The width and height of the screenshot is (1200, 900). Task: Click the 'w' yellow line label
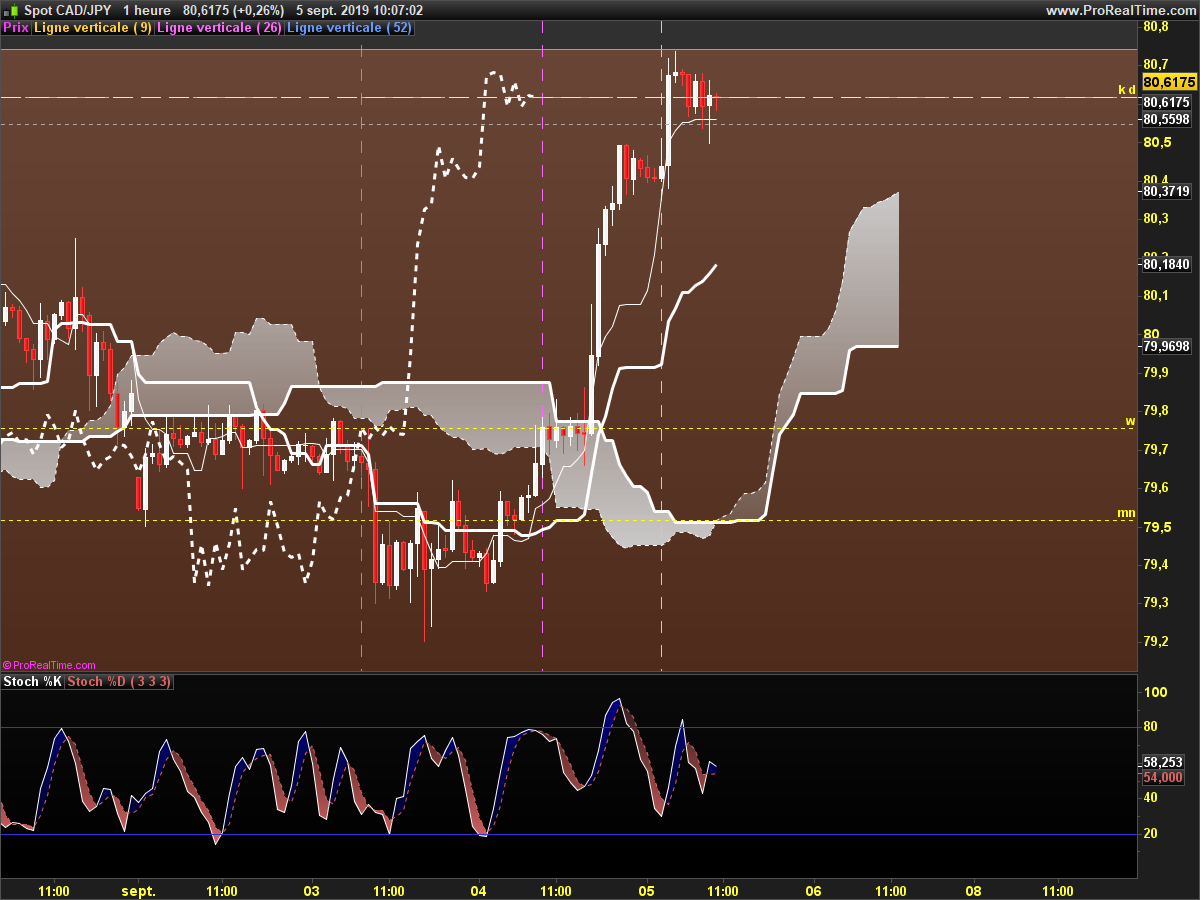click(1130, 421)
